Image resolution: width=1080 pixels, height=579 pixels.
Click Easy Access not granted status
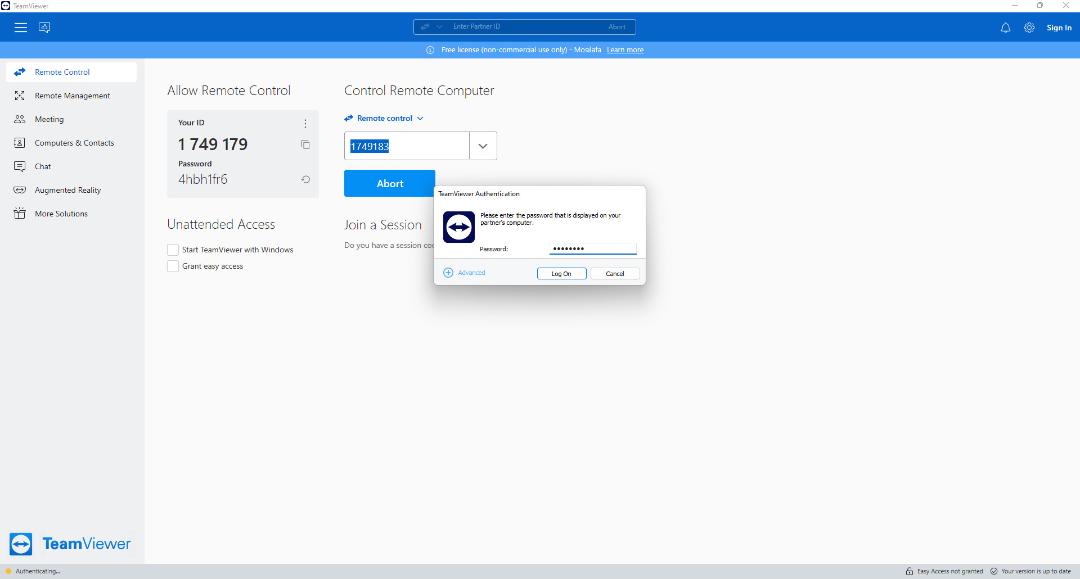pos(944,571)
